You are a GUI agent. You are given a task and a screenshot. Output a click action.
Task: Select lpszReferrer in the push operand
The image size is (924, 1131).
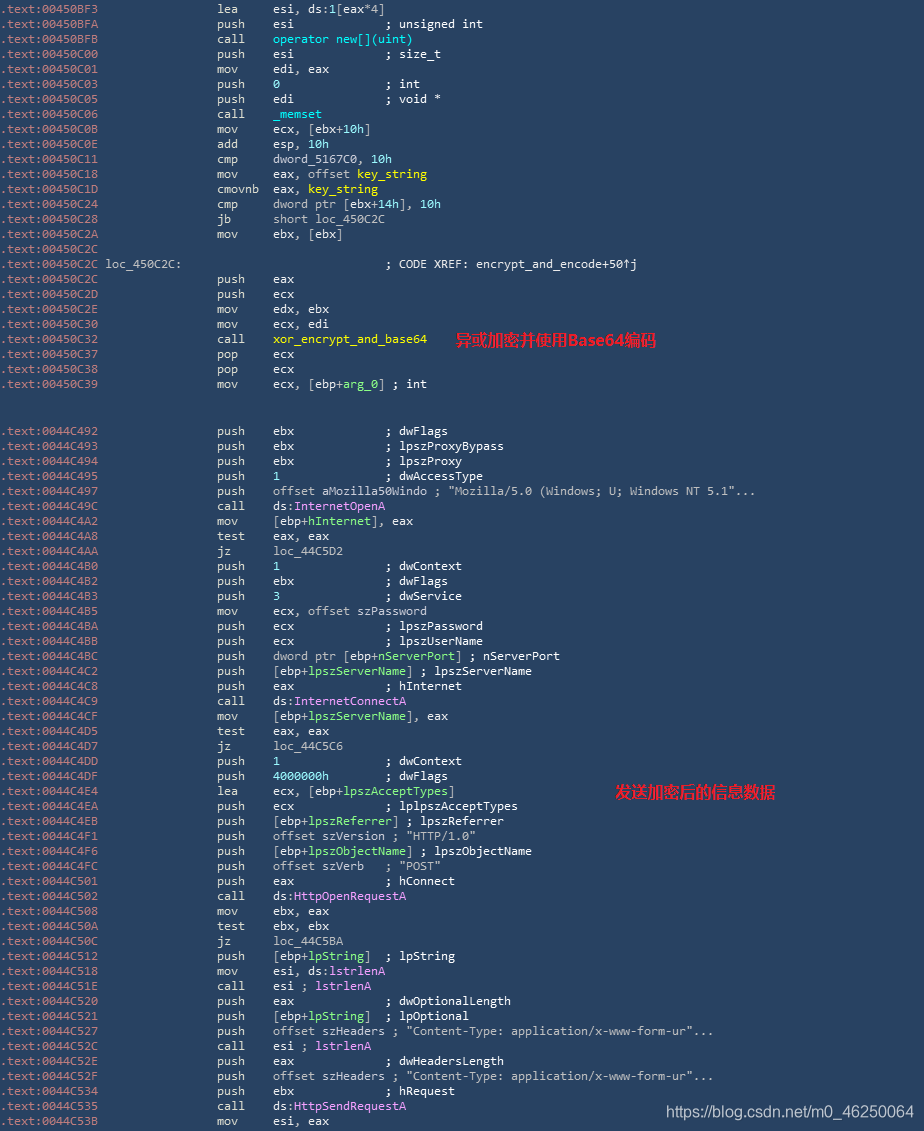coord(350,821)
